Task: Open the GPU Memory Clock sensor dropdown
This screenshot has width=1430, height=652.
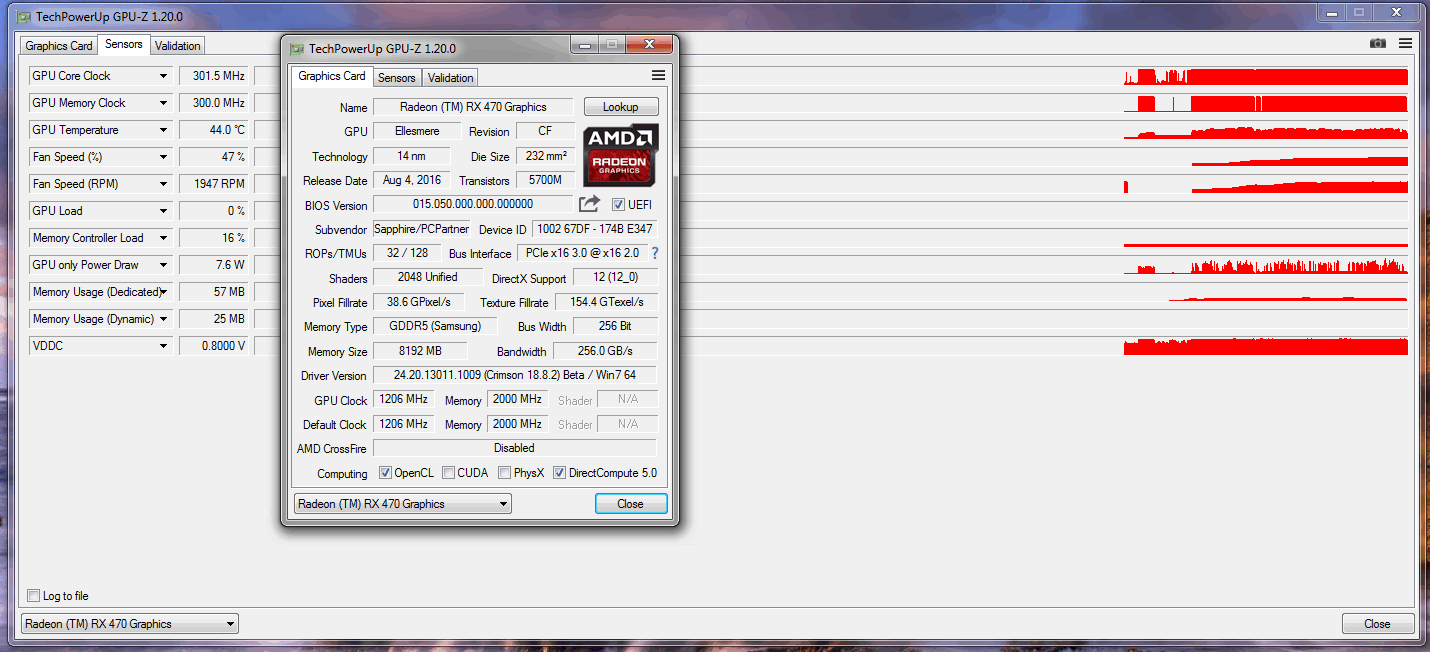Action: click(163, 103)
